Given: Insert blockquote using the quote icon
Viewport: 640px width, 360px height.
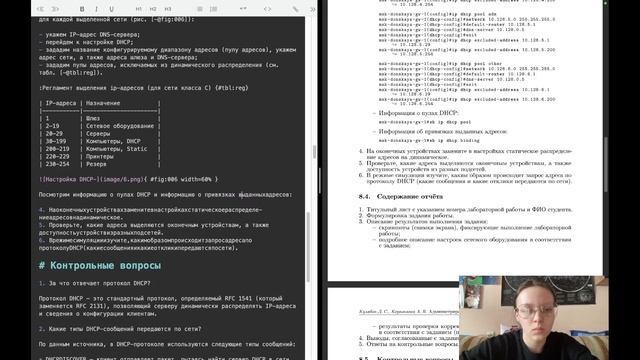Looking at the screenshot, I should [243, 9].
